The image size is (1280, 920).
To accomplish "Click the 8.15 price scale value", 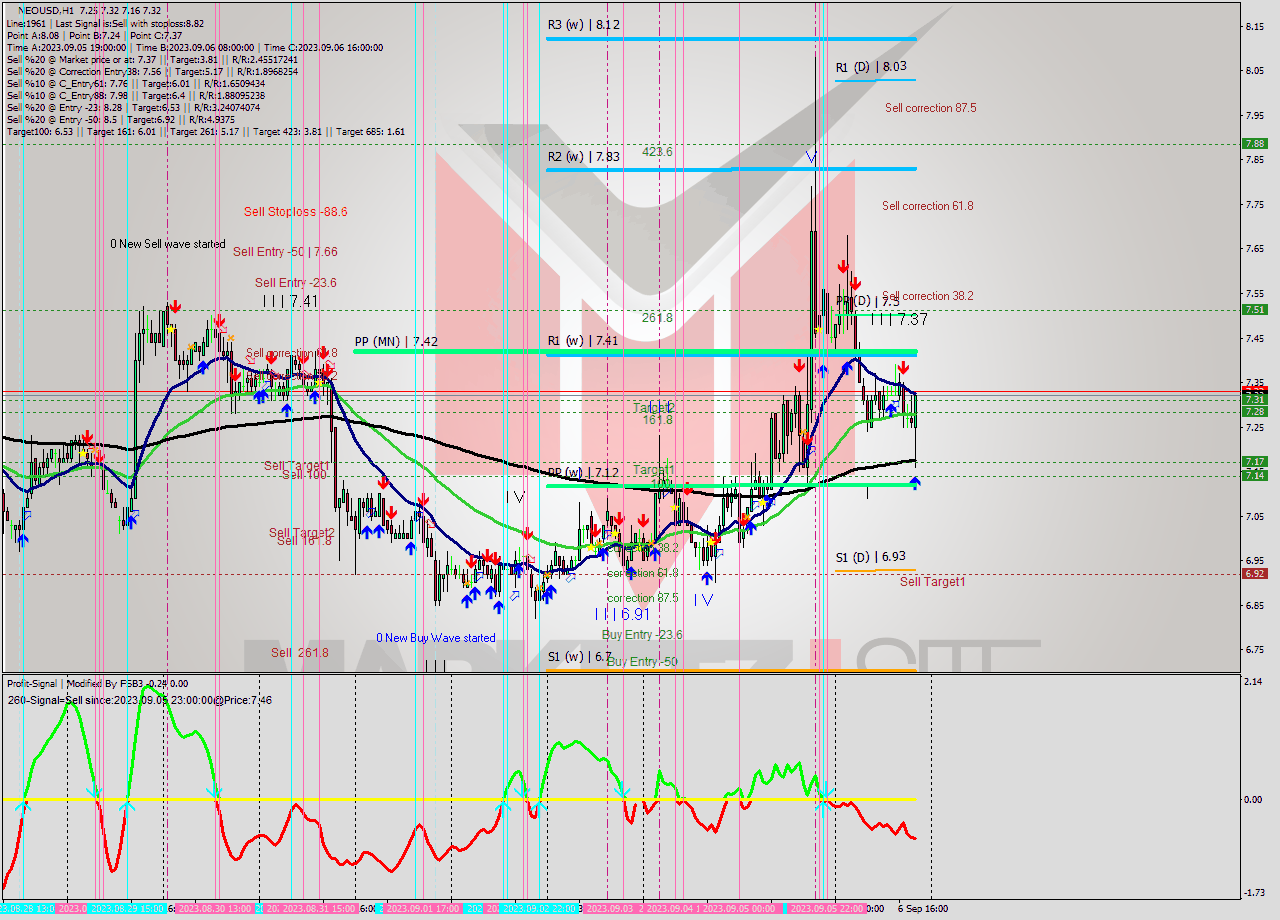I will [1256, 26].
